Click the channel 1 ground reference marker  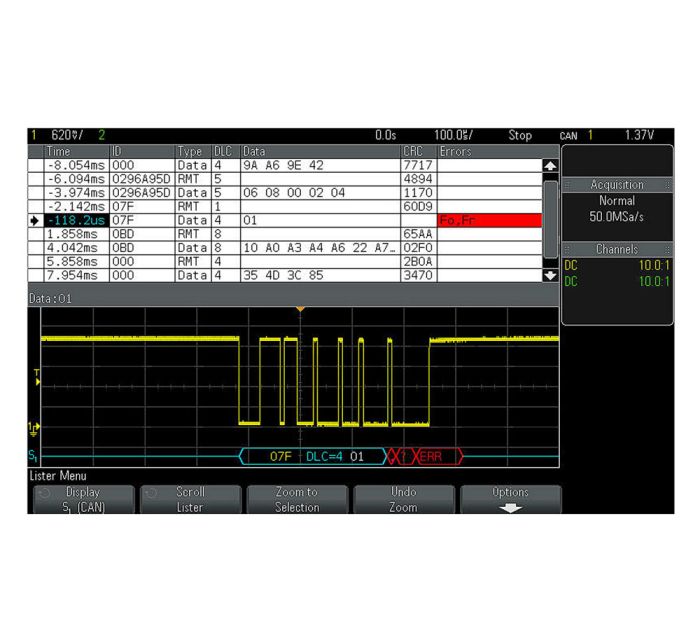click(34, 428)
